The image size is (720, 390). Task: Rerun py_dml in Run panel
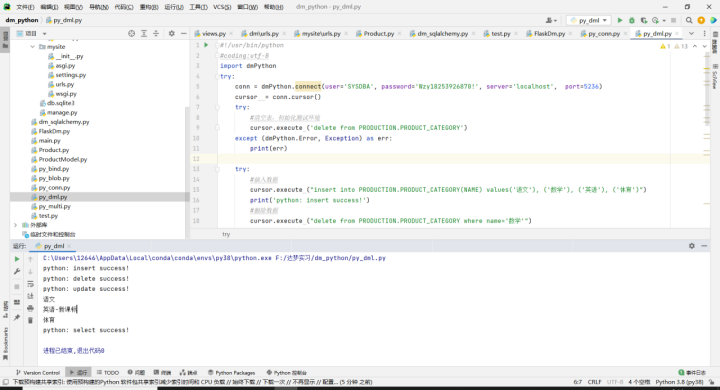17,259
